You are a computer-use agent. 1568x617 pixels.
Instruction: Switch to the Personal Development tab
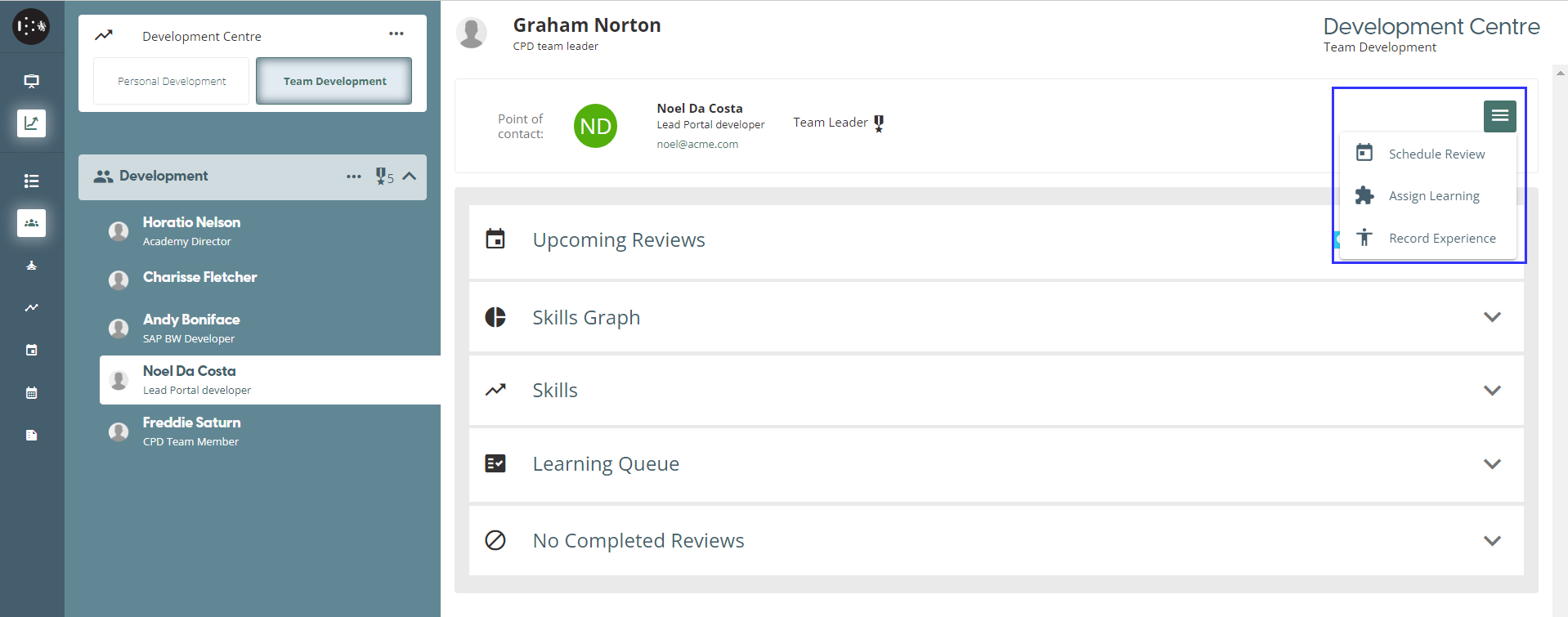[172, 82]
